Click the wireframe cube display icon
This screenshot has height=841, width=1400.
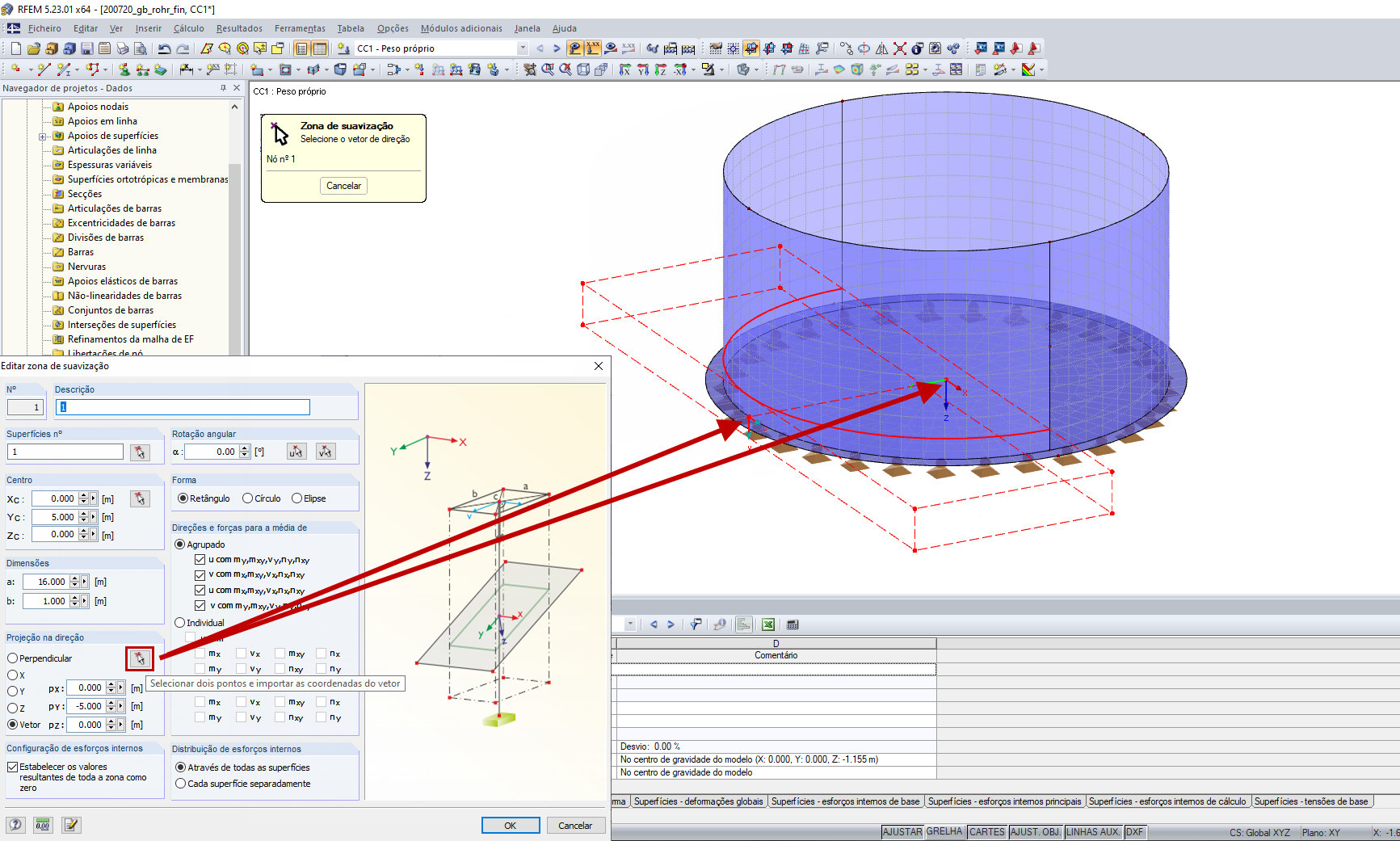point(583,69)
